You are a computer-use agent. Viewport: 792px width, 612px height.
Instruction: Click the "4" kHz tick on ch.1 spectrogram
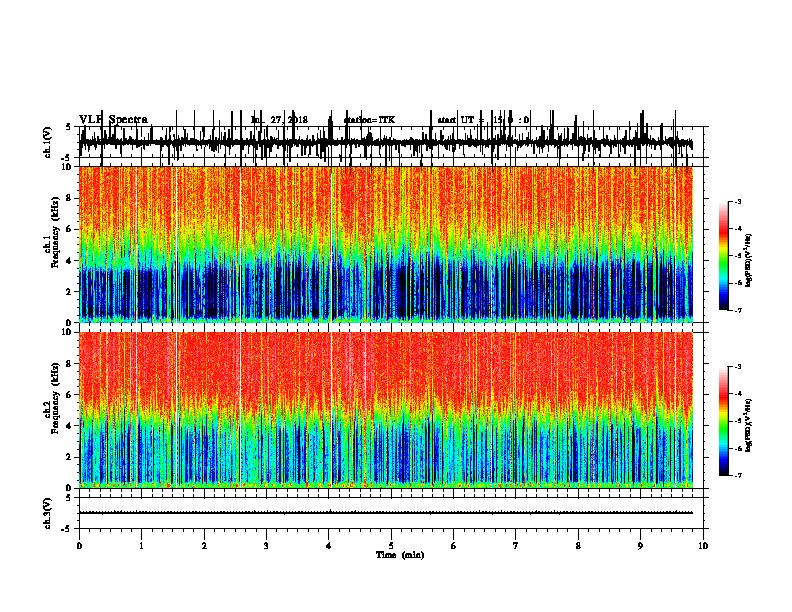pos(69,261)
